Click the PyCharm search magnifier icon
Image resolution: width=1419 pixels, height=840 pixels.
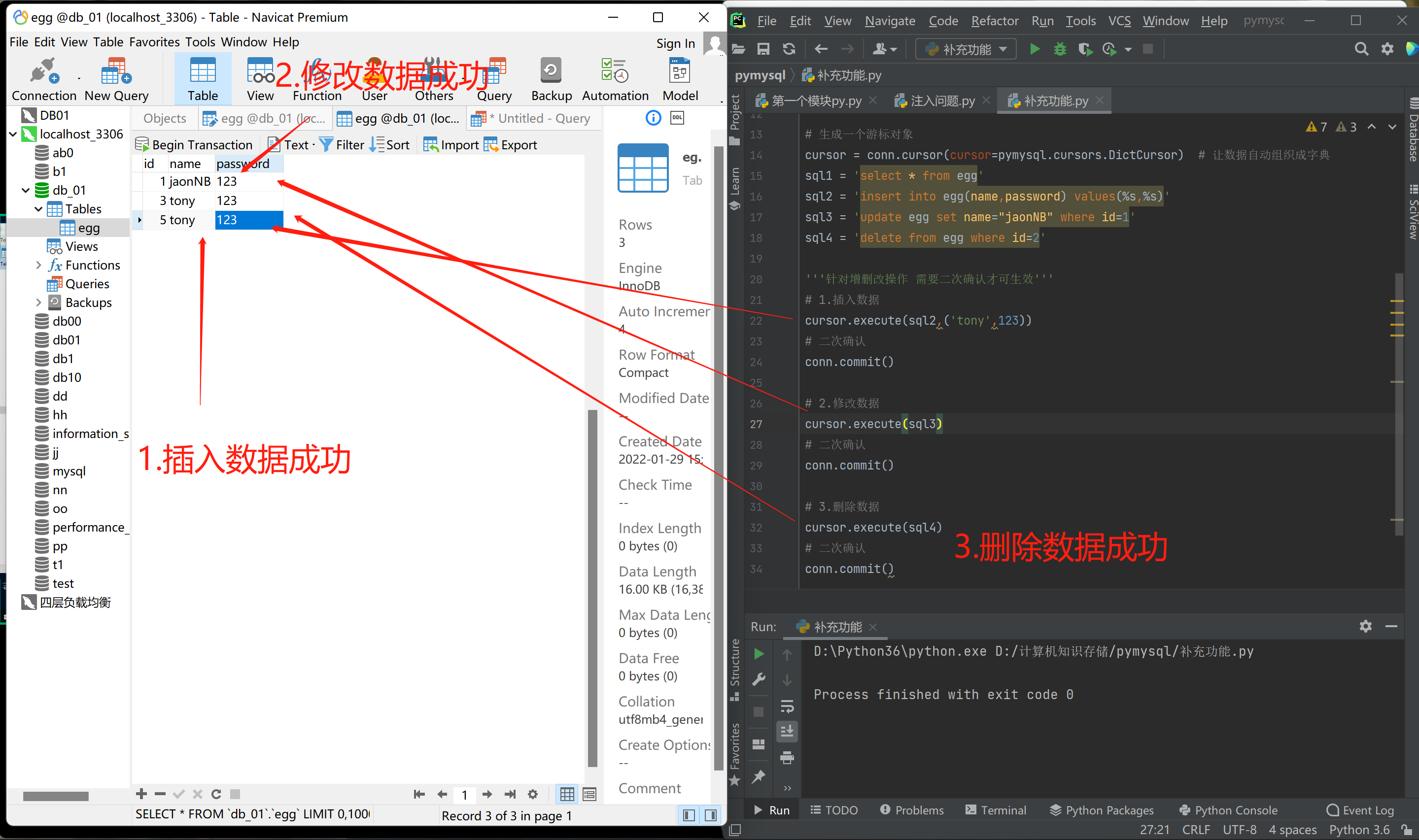(x=1361, y=49)
